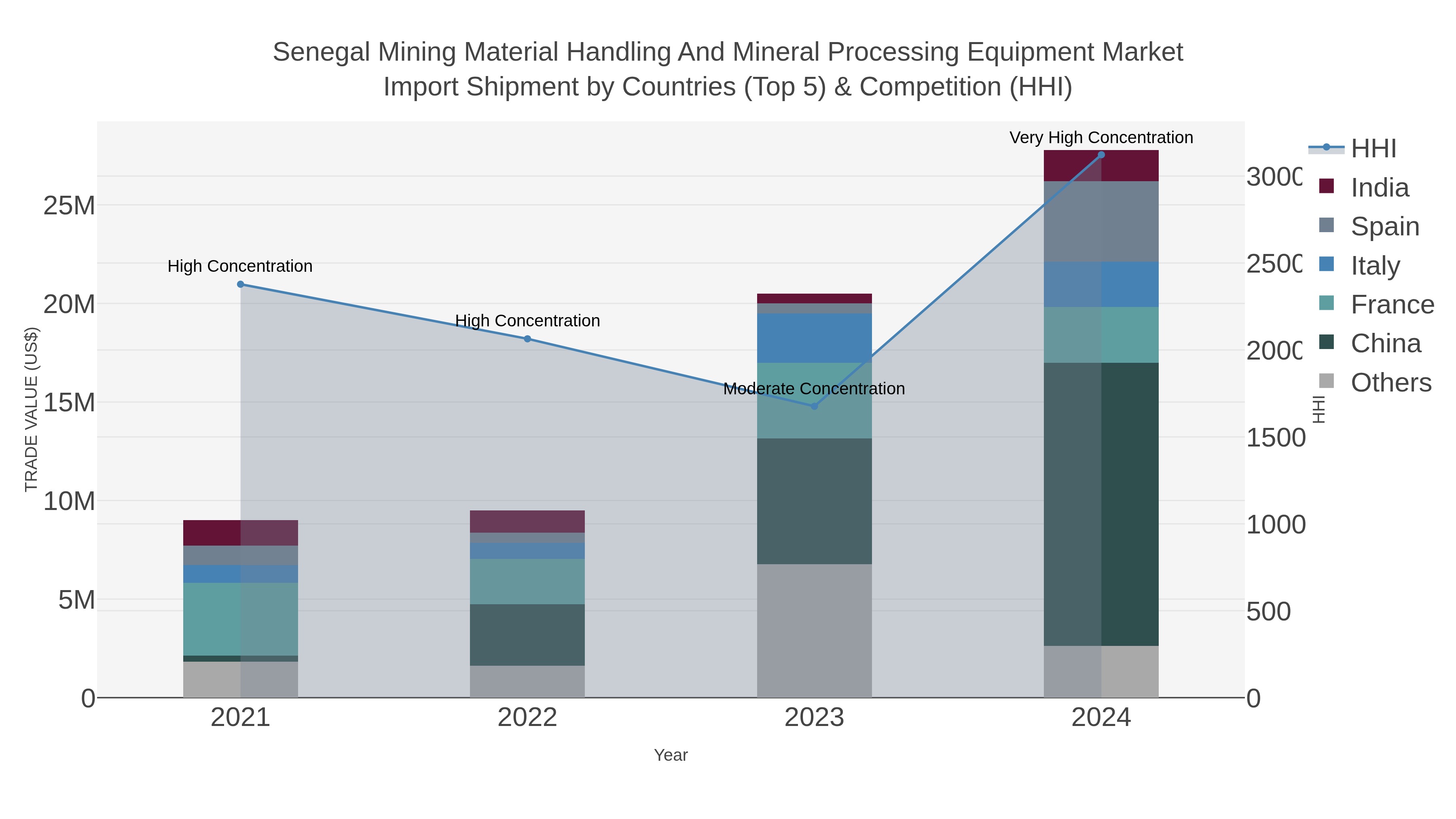Click the 'TRADE VALUE (US$)' axis title
The height and width of the screenshot is (819, 1456).
point(31,409)
